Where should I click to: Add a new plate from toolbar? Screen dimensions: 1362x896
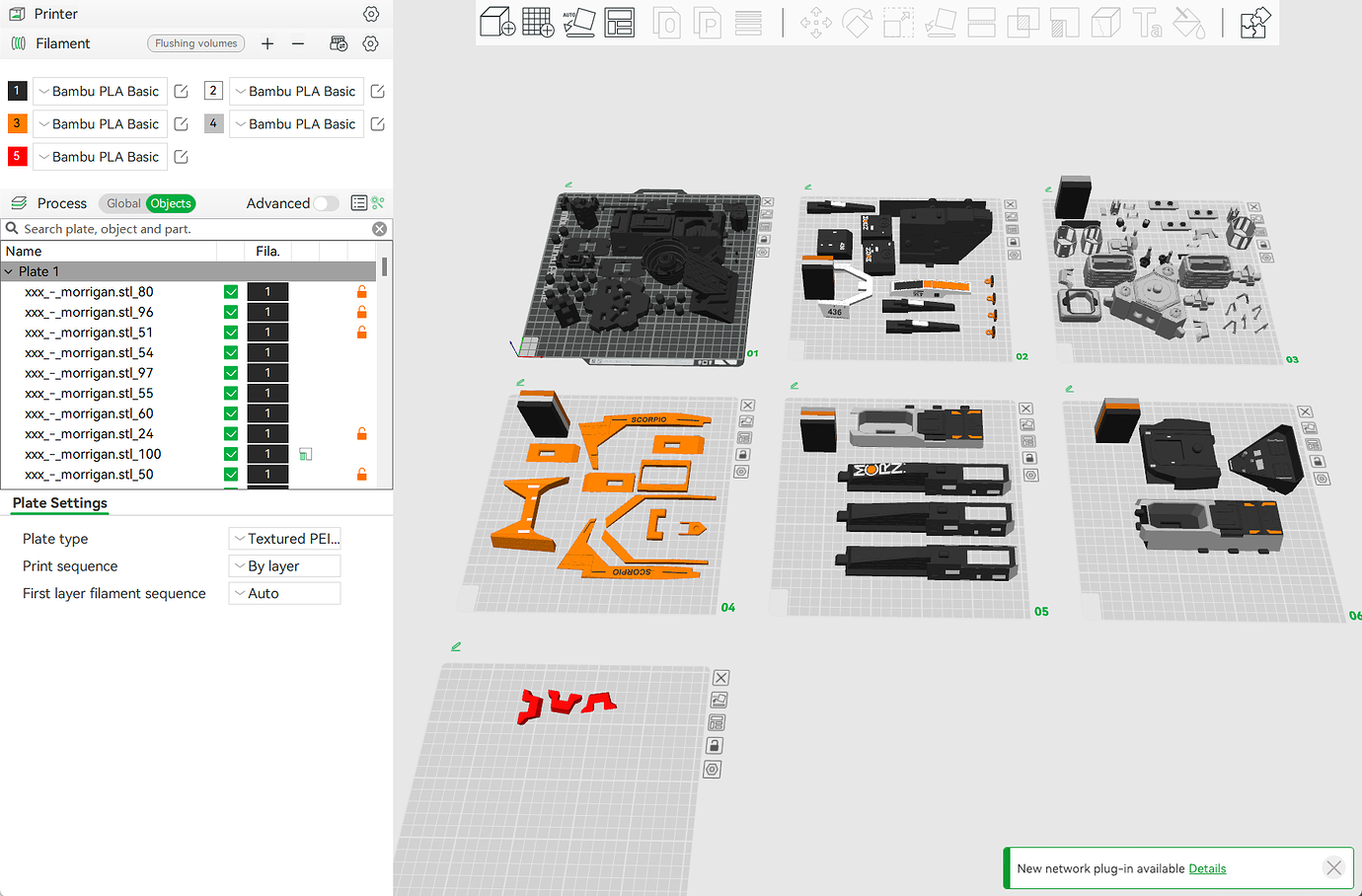538,22
